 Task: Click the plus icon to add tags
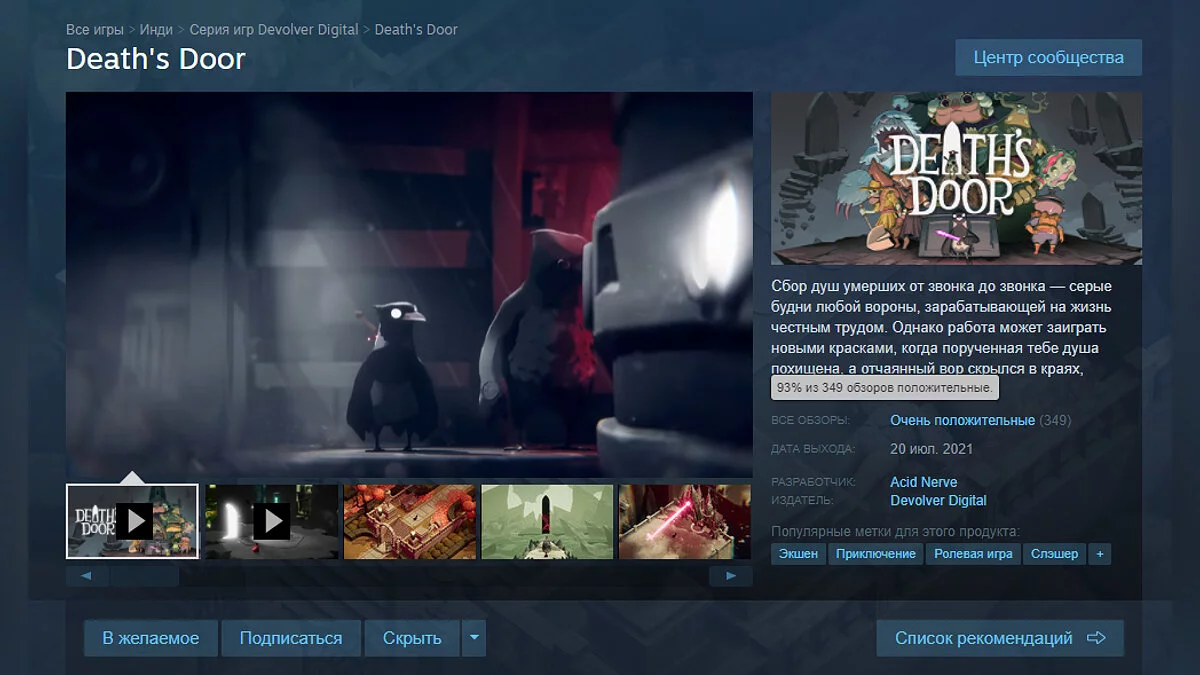coord(1100,553)
